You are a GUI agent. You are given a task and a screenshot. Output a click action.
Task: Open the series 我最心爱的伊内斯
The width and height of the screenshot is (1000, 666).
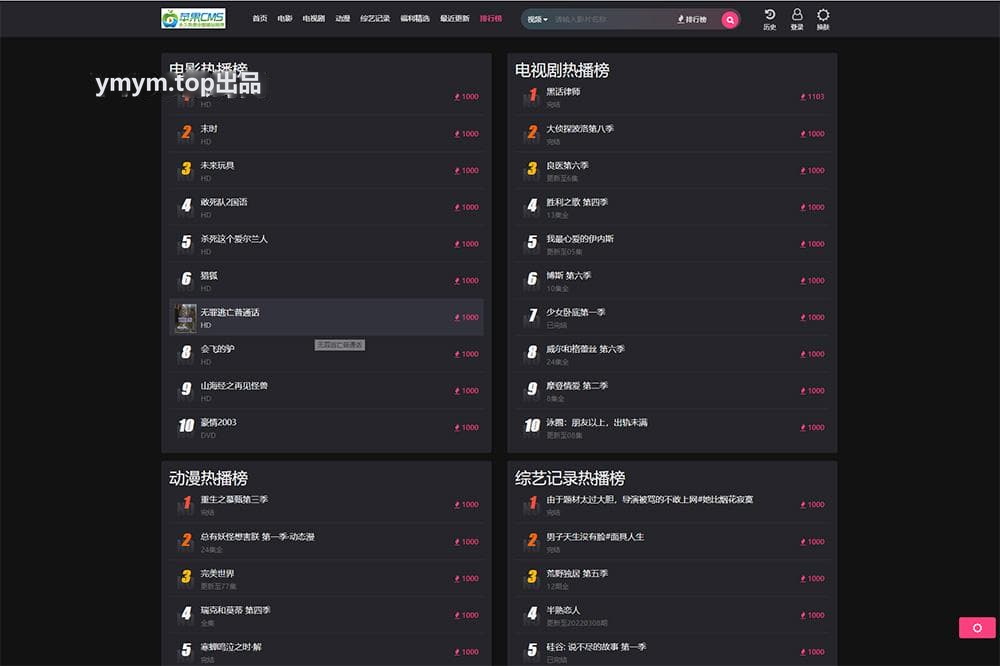click(x=580, y=239)
